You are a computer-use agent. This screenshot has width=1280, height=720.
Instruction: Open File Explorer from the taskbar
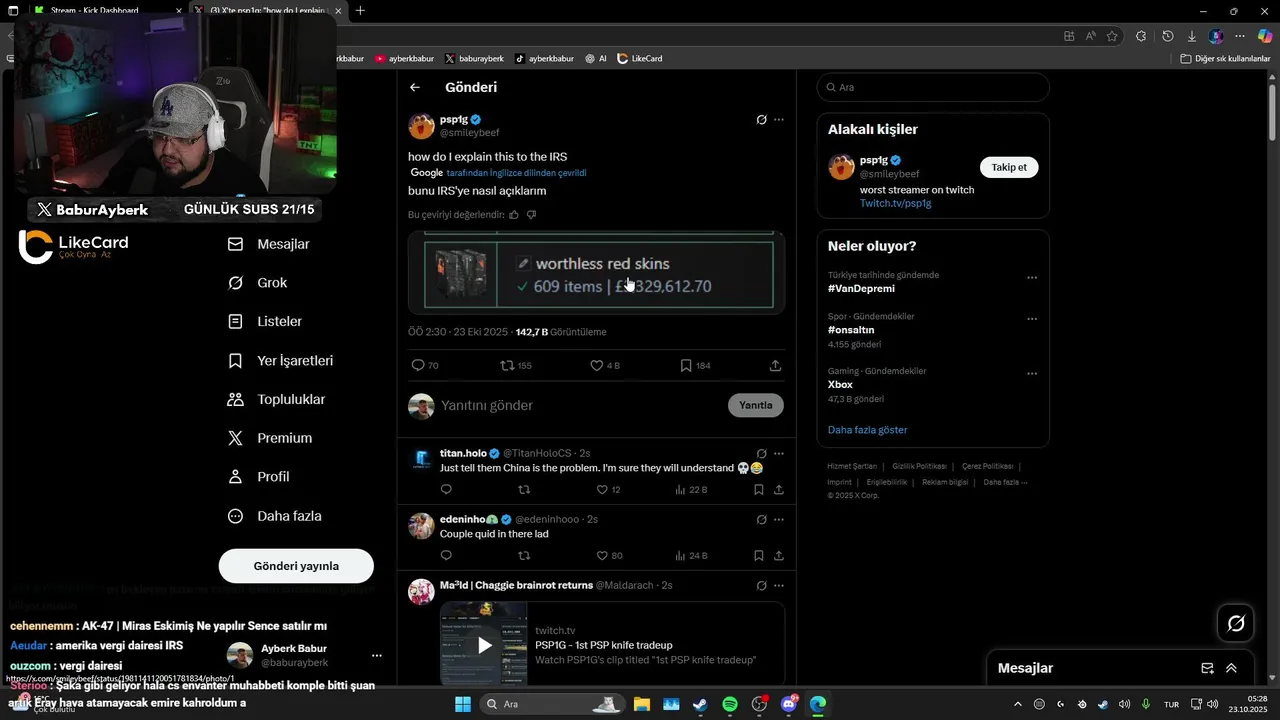[641, 704]
